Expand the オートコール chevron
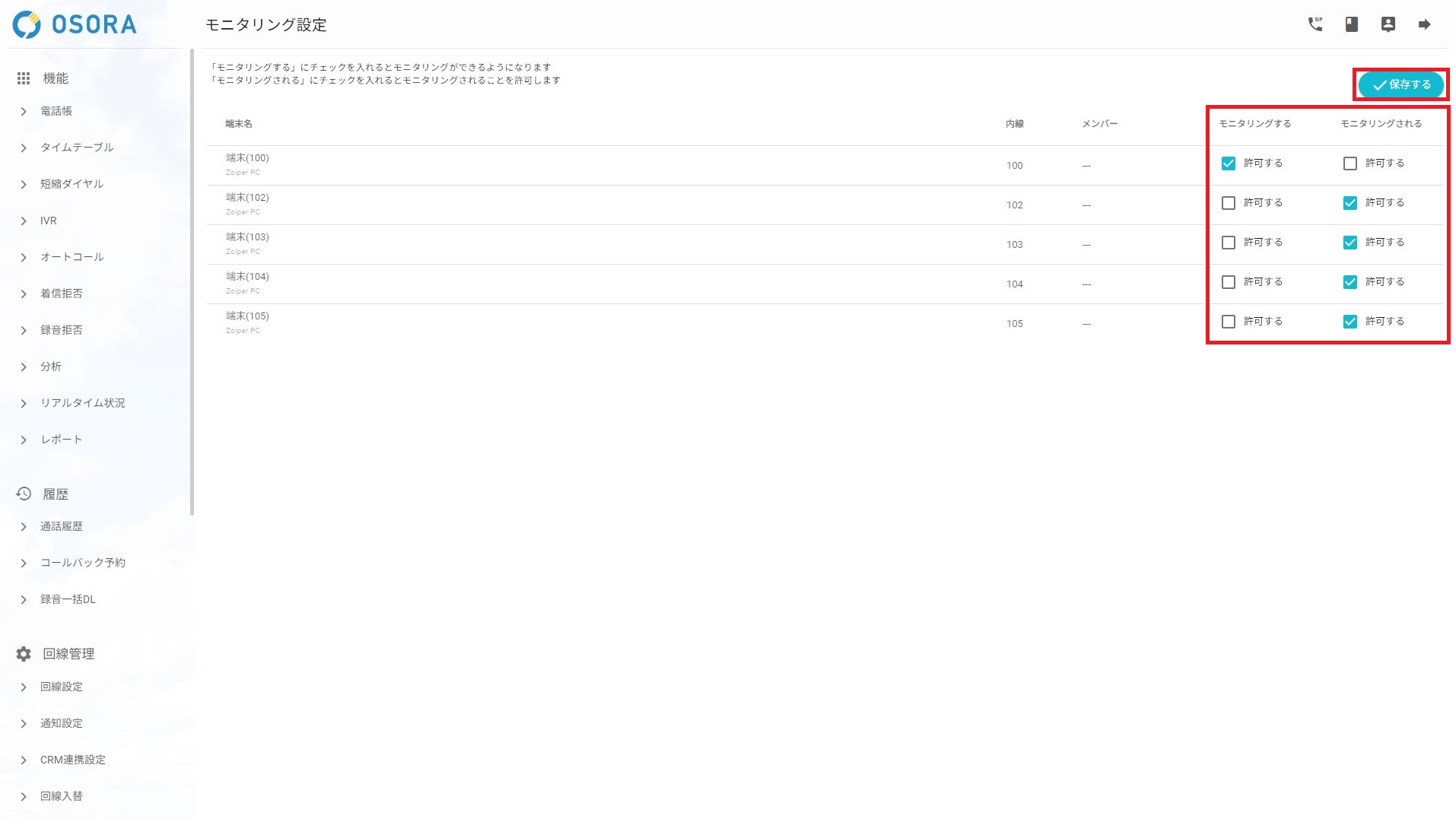Screen dimensions: 1456x819 click(x=24, y=257)
